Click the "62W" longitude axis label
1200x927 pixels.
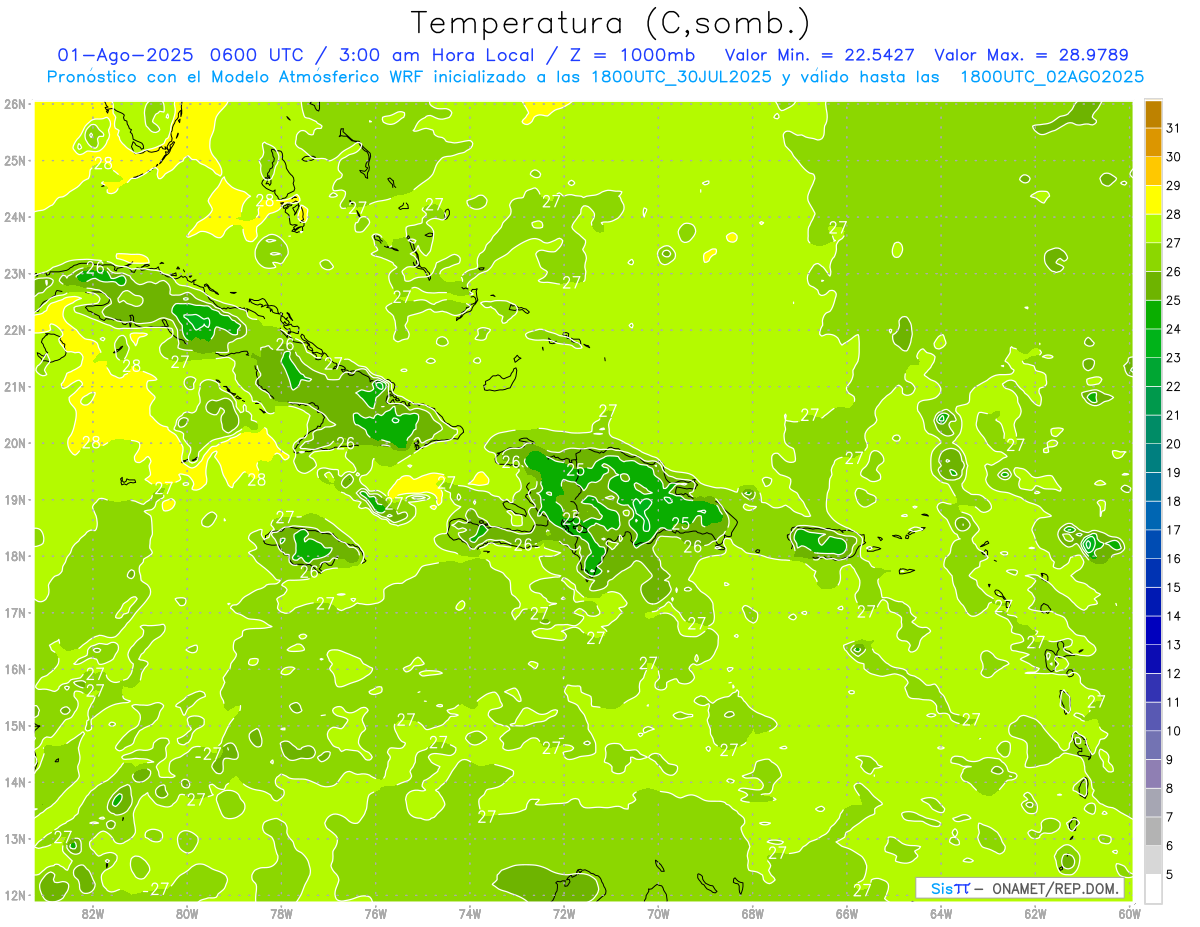(1035, 913)
